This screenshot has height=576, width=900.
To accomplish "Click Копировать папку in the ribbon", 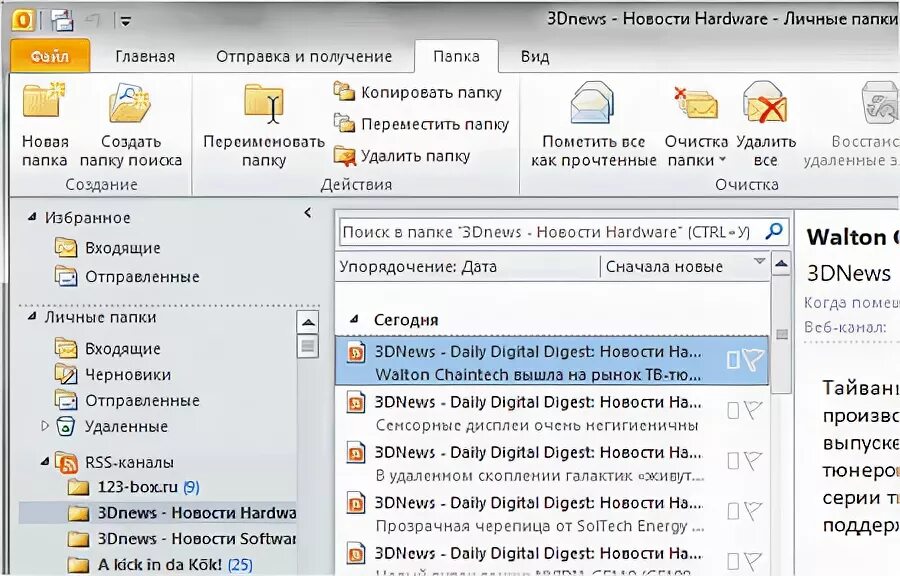I will tap(418, 92).
